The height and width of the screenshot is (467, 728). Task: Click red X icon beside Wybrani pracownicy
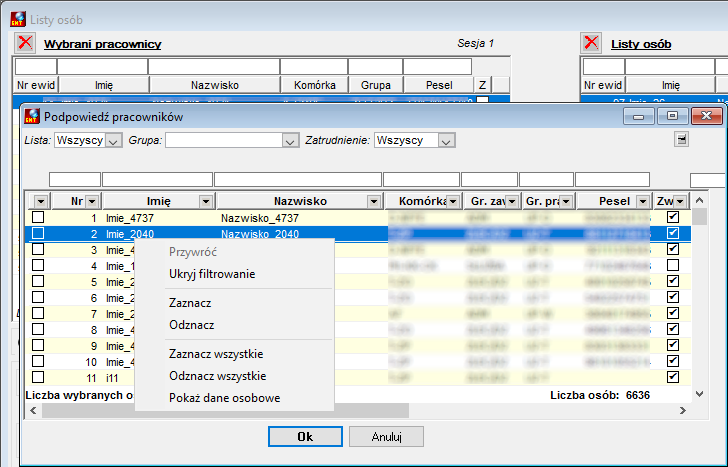25,43
